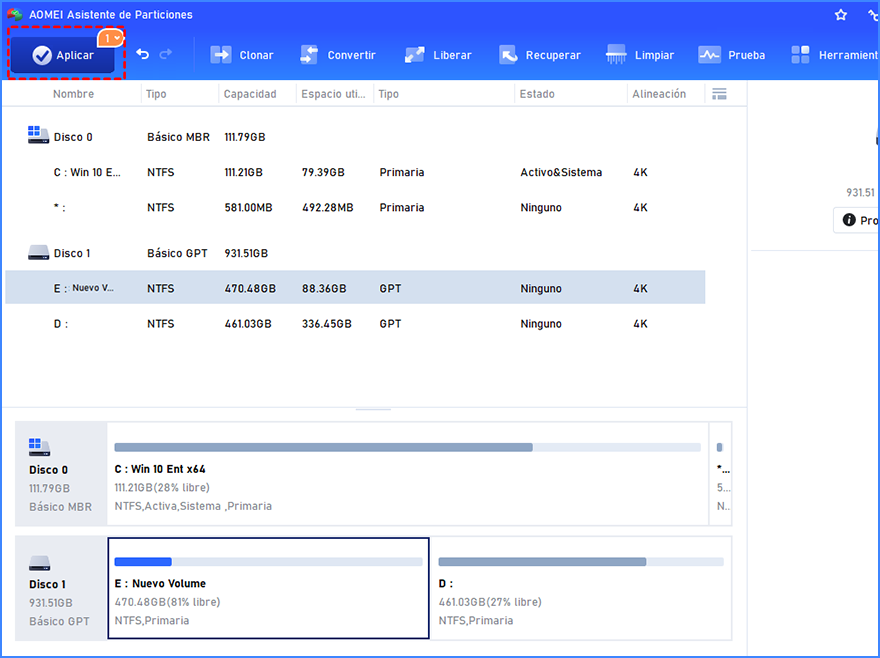Select the D: partition row in the list
The height and width of the screenshot is (658, 880).
point(61,324)
